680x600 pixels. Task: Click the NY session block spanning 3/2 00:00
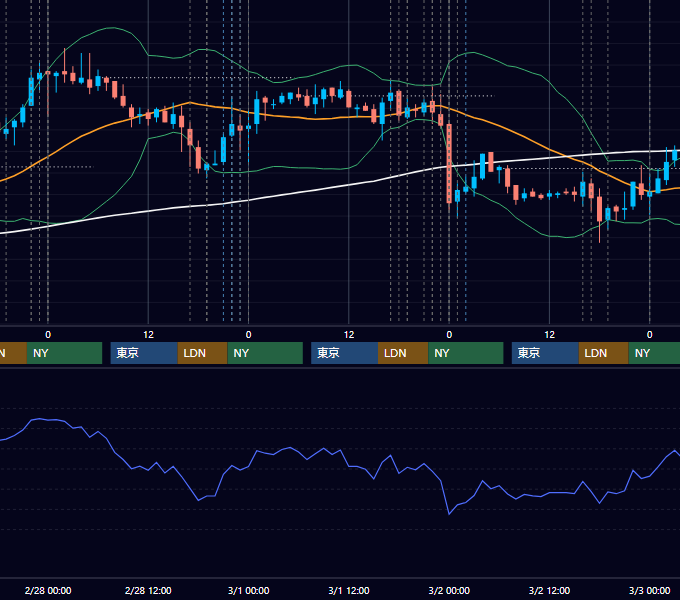click(466, 353)
